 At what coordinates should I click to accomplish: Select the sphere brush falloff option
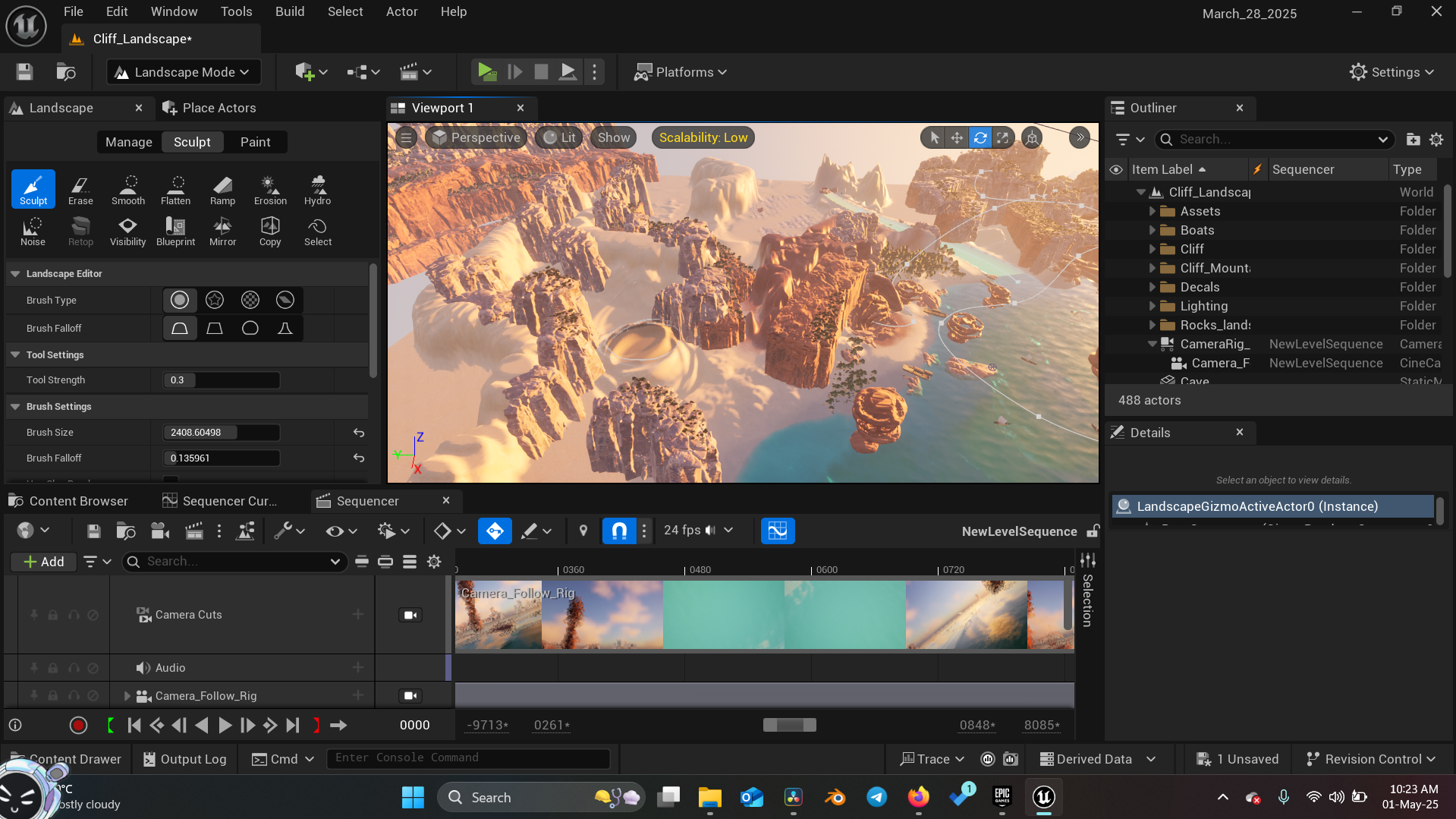click(x=250, y=328)
